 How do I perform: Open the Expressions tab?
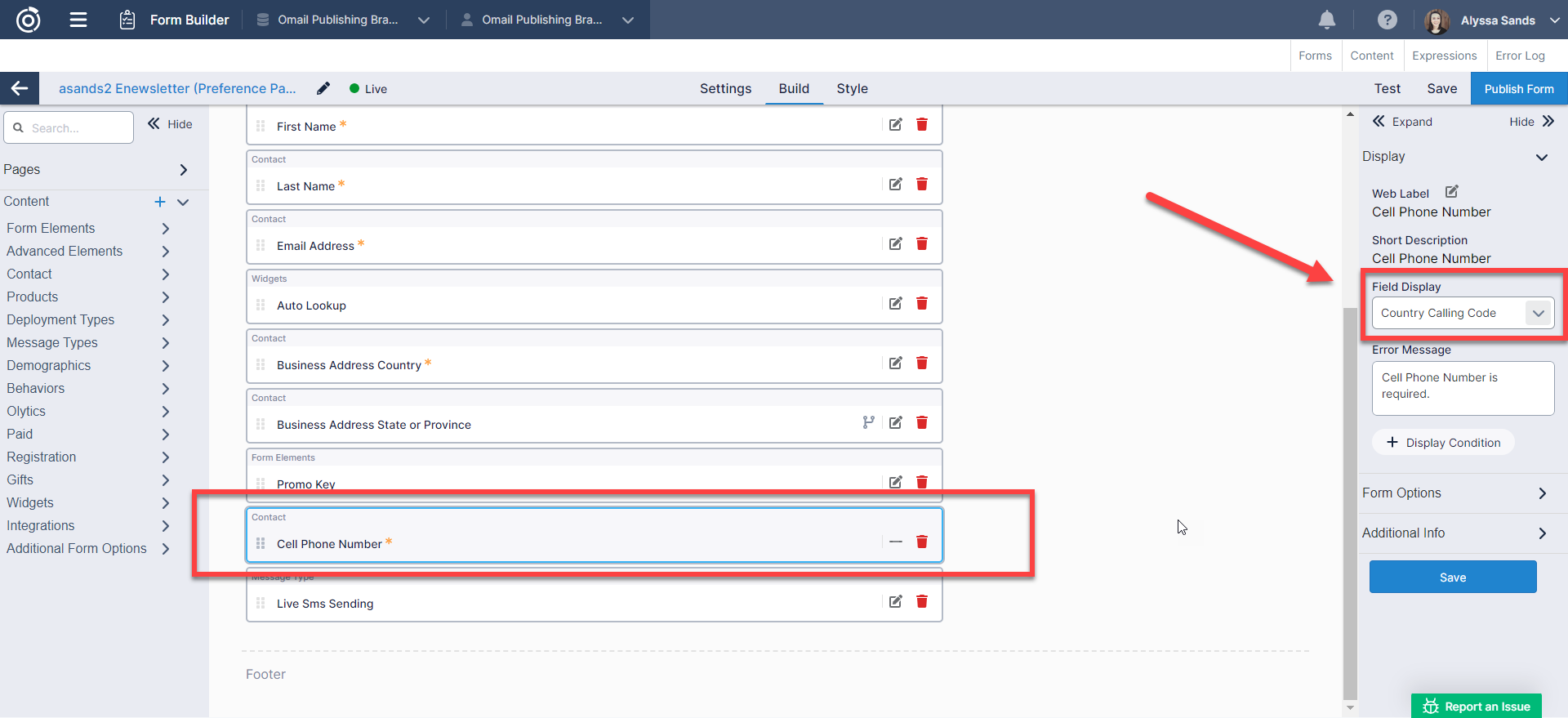coord(1444,56)
